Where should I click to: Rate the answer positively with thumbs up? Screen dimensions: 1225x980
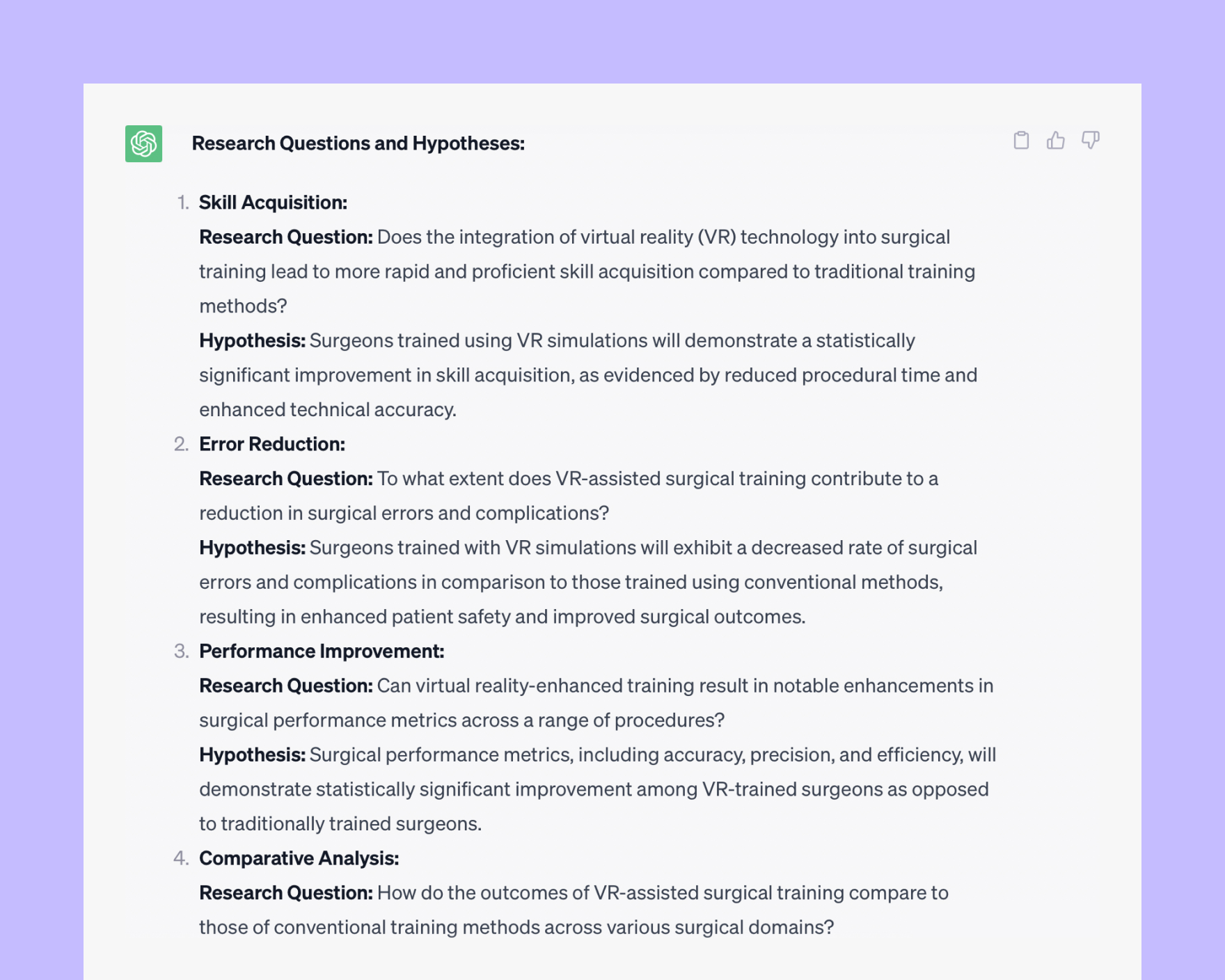pyautogui.click(x=1056, y=141)
